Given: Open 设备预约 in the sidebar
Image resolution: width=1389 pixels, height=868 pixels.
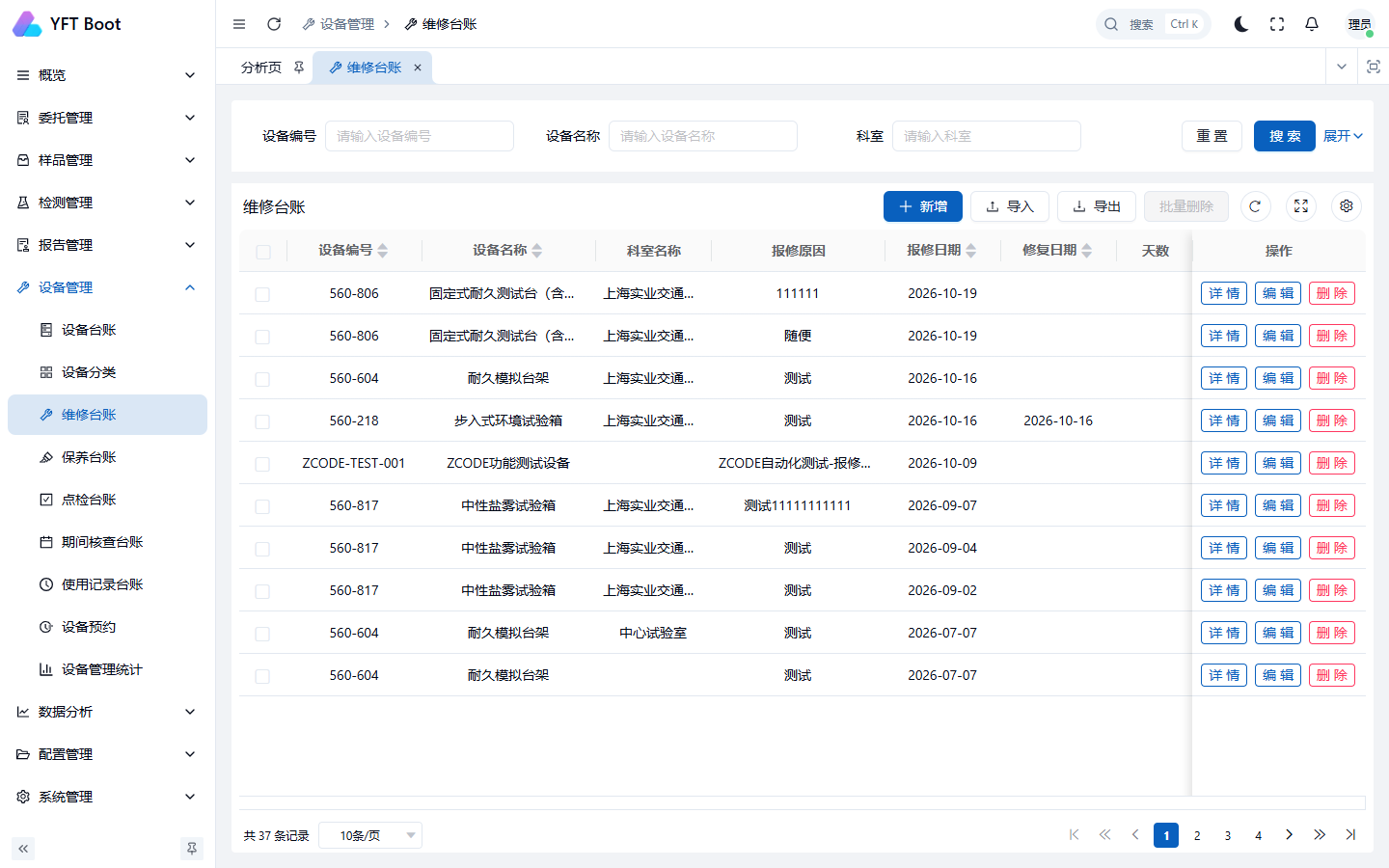Looking at the screenshot, I should tap(107, 627).
